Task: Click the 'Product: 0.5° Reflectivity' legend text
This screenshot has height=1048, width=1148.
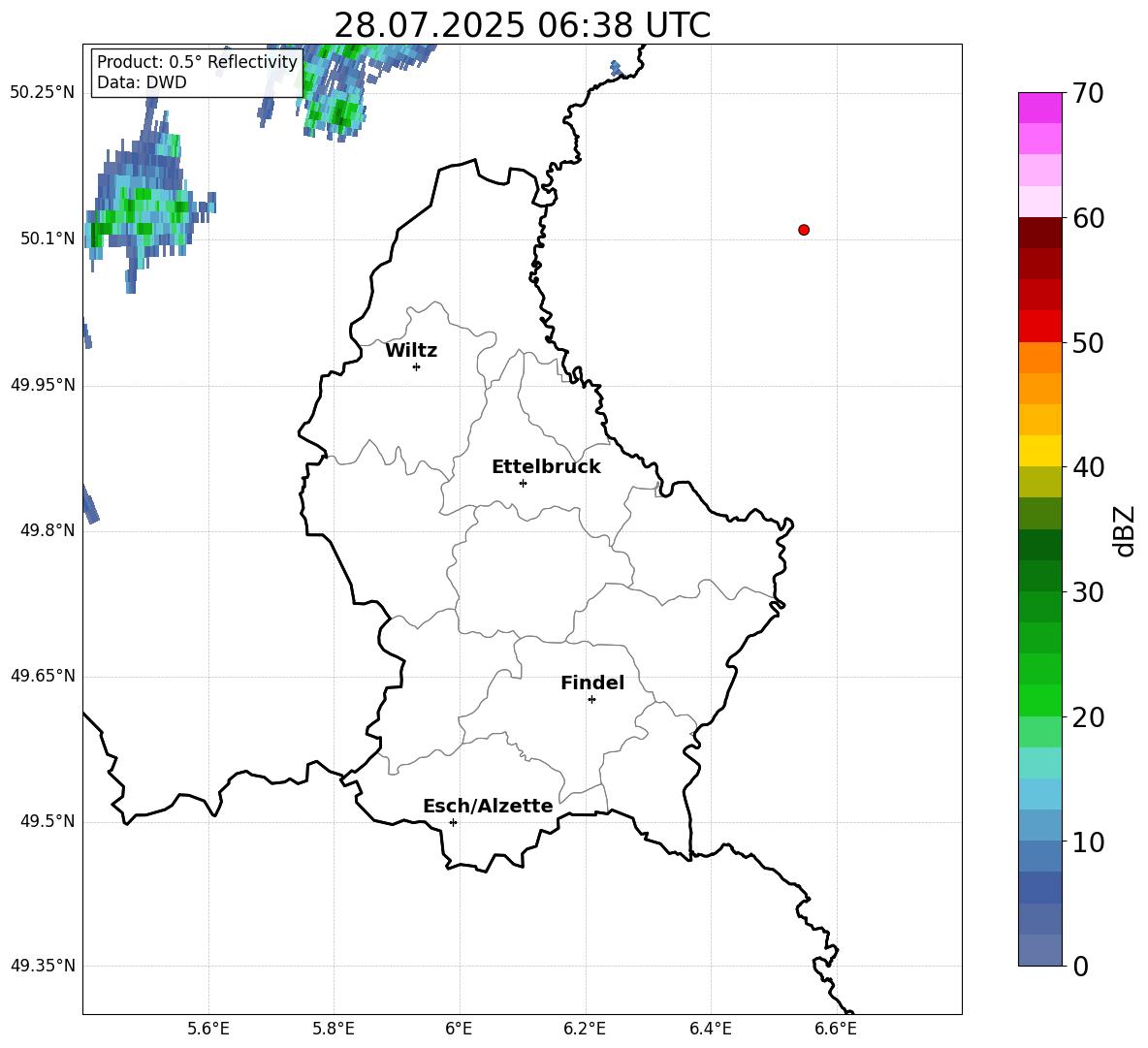Action: (197, 61)
